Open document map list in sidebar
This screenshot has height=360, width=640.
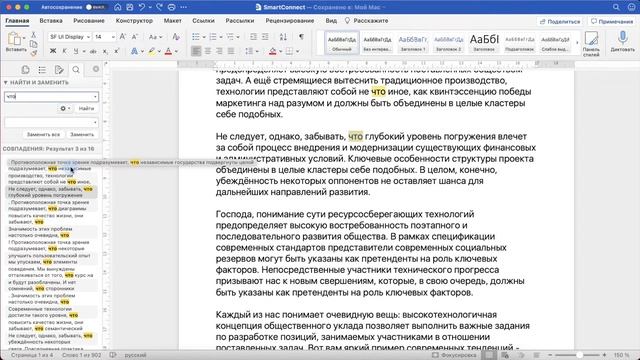pos(42,70)
